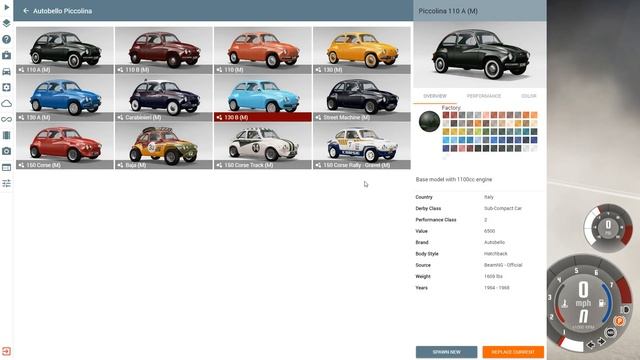Viewport: 640px width, 360px height.
Task: Click the Value row label
Action: pos(421,231)
